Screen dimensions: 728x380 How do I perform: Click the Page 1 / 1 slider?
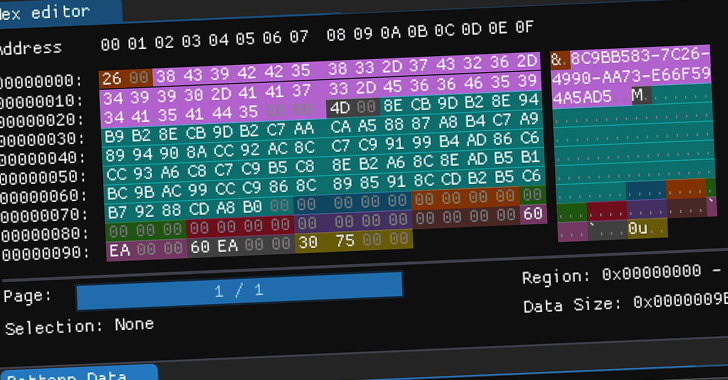pos(239,291)
